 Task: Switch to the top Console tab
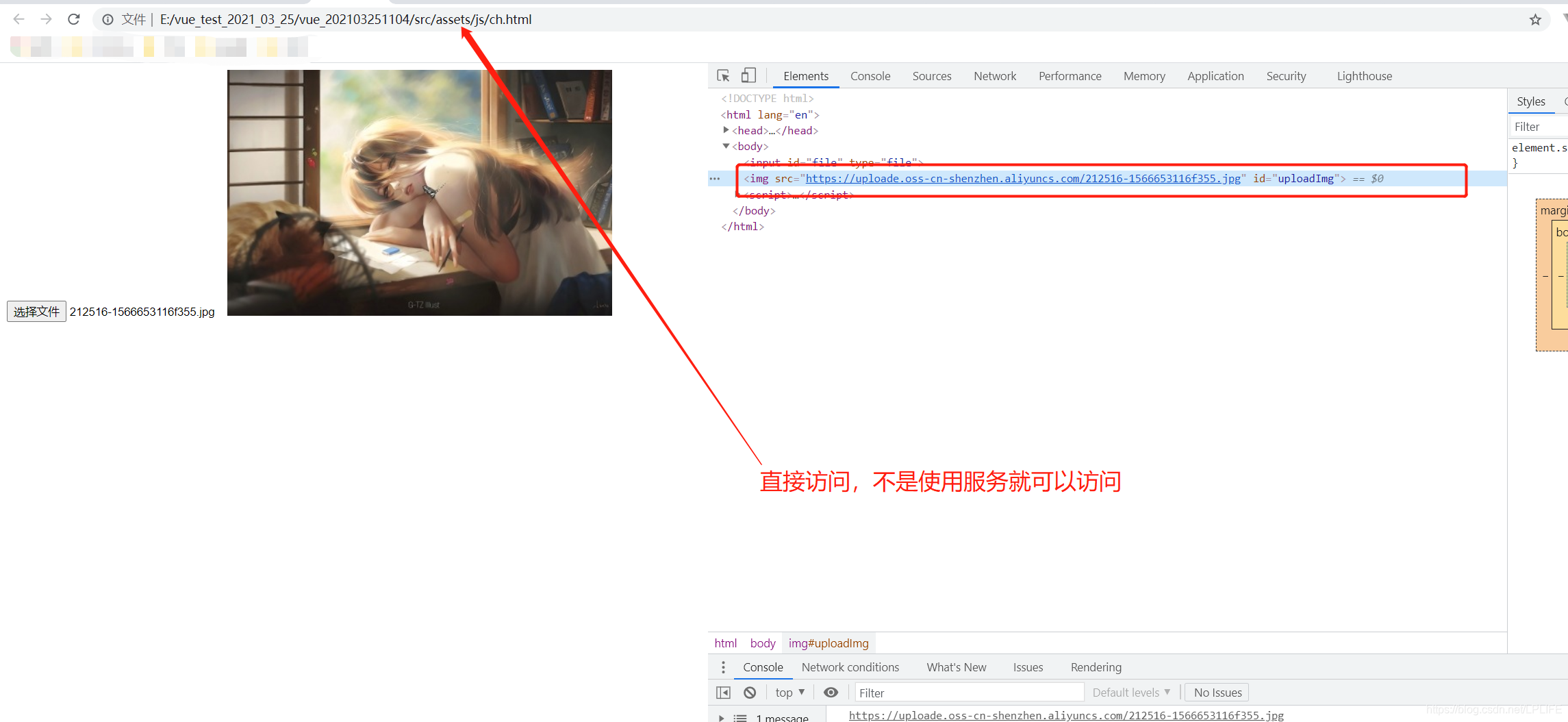[x=870, y=76]
